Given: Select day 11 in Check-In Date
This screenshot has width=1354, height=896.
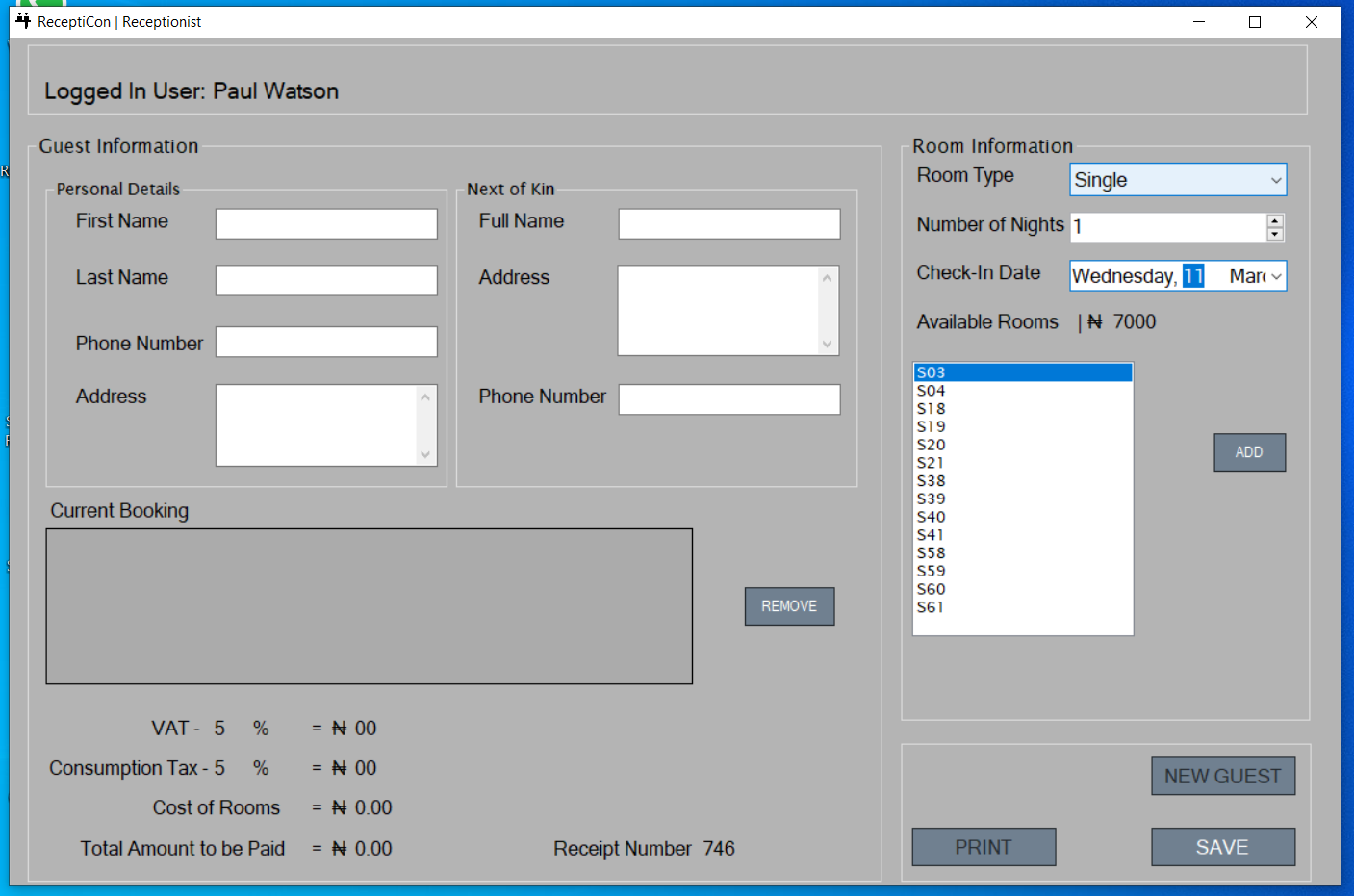Looking at the screenshot, I should coord(1193,276).
